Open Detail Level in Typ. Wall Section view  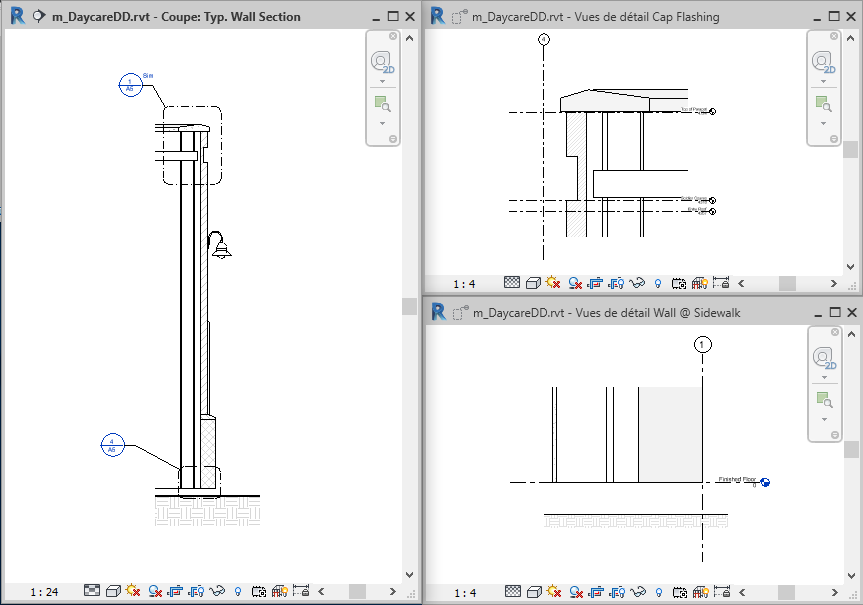point(92,591)
